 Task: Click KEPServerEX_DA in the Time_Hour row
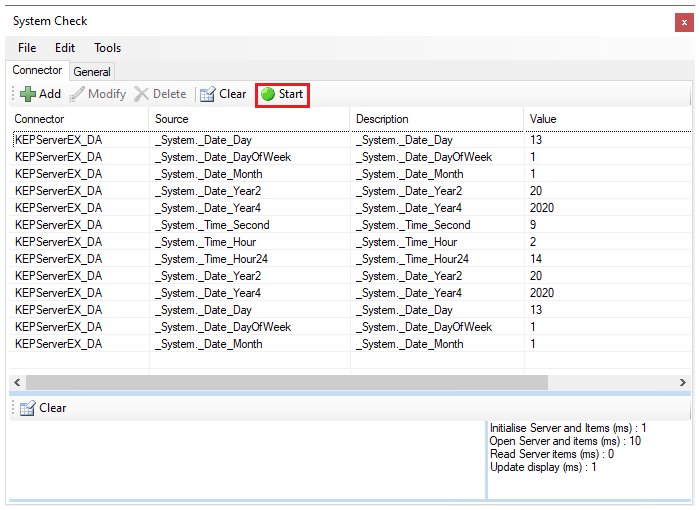pos(58,242)
